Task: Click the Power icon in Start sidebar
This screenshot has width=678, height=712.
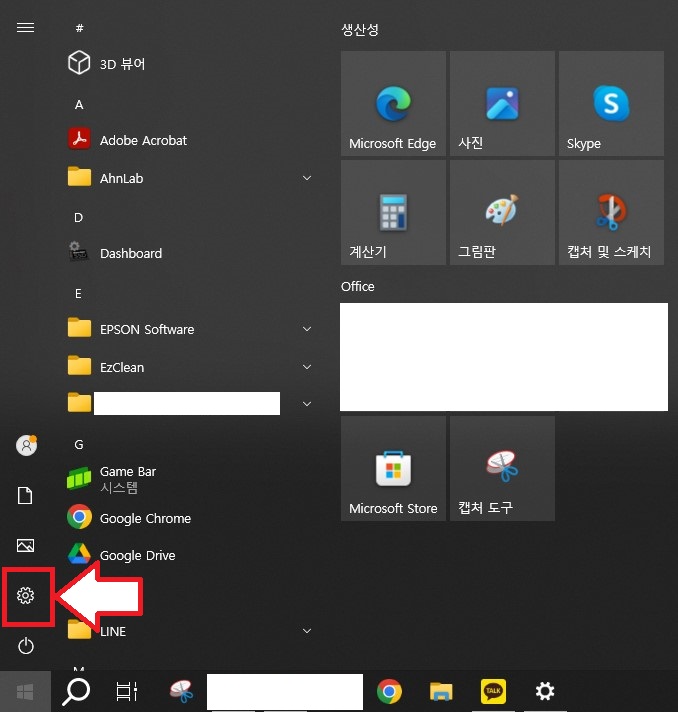Action: (x=26, y=646)
